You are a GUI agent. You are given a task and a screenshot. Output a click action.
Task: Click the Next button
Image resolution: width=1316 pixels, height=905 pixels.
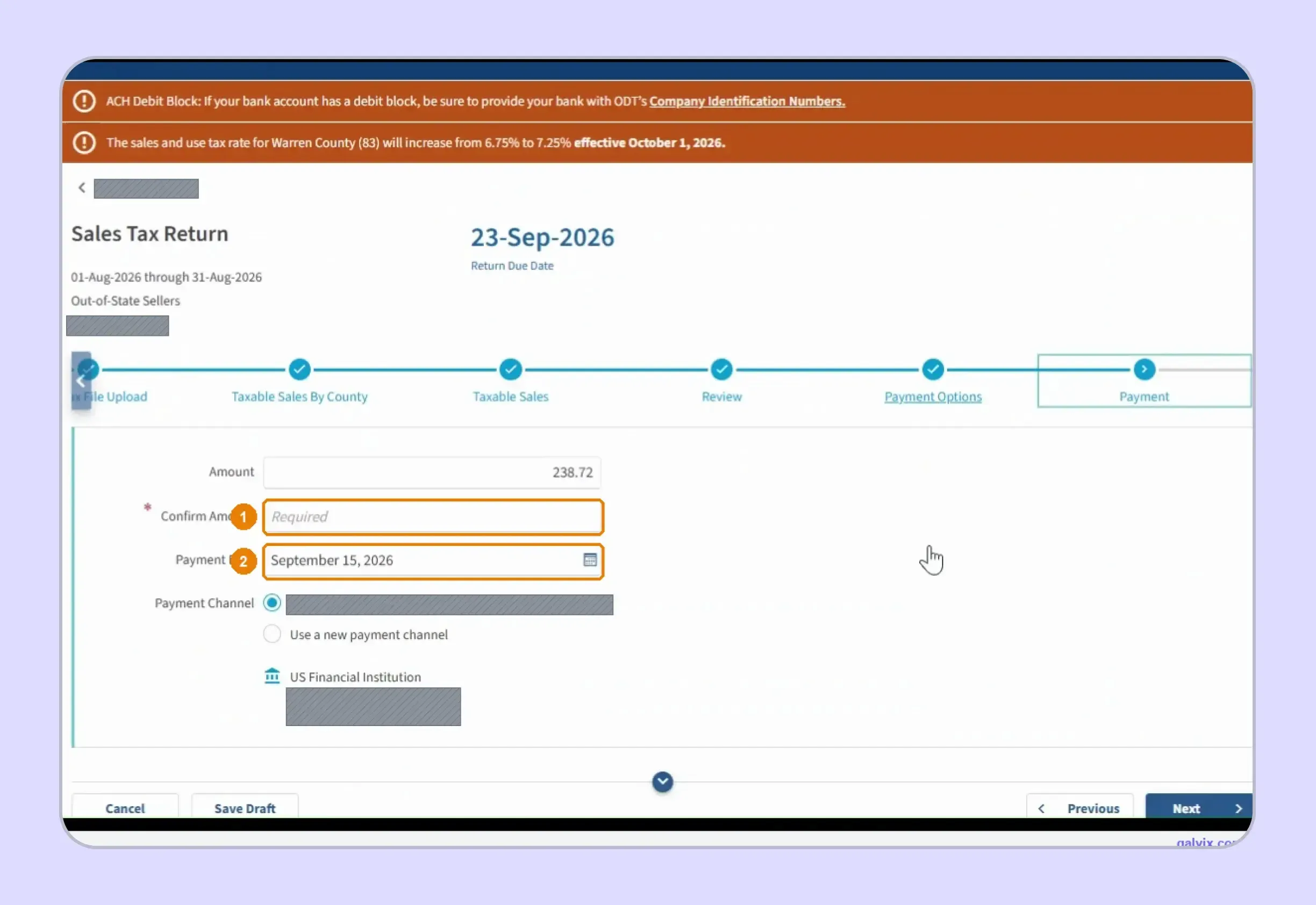1199,808
